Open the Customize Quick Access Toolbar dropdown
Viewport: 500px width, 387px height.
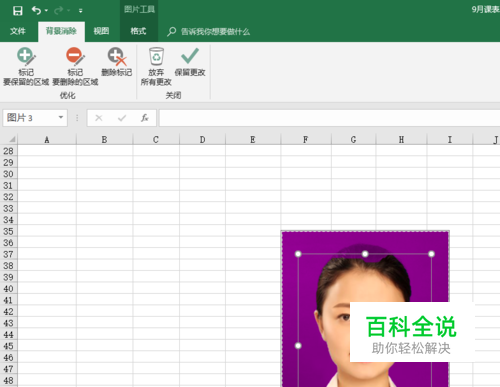point(80,11)
